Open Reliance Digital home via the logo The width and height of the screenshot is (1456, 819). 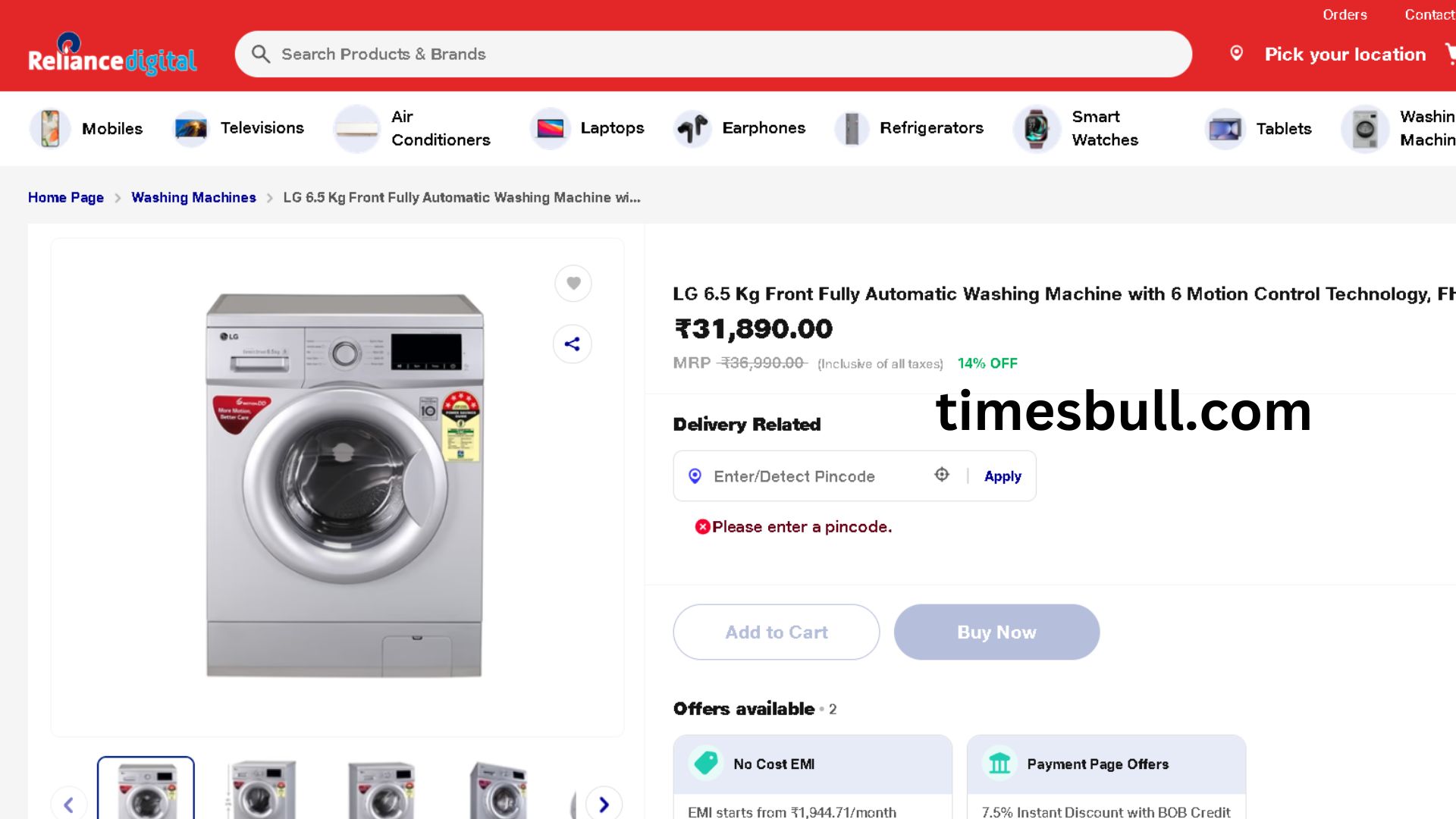coord(112,54)
